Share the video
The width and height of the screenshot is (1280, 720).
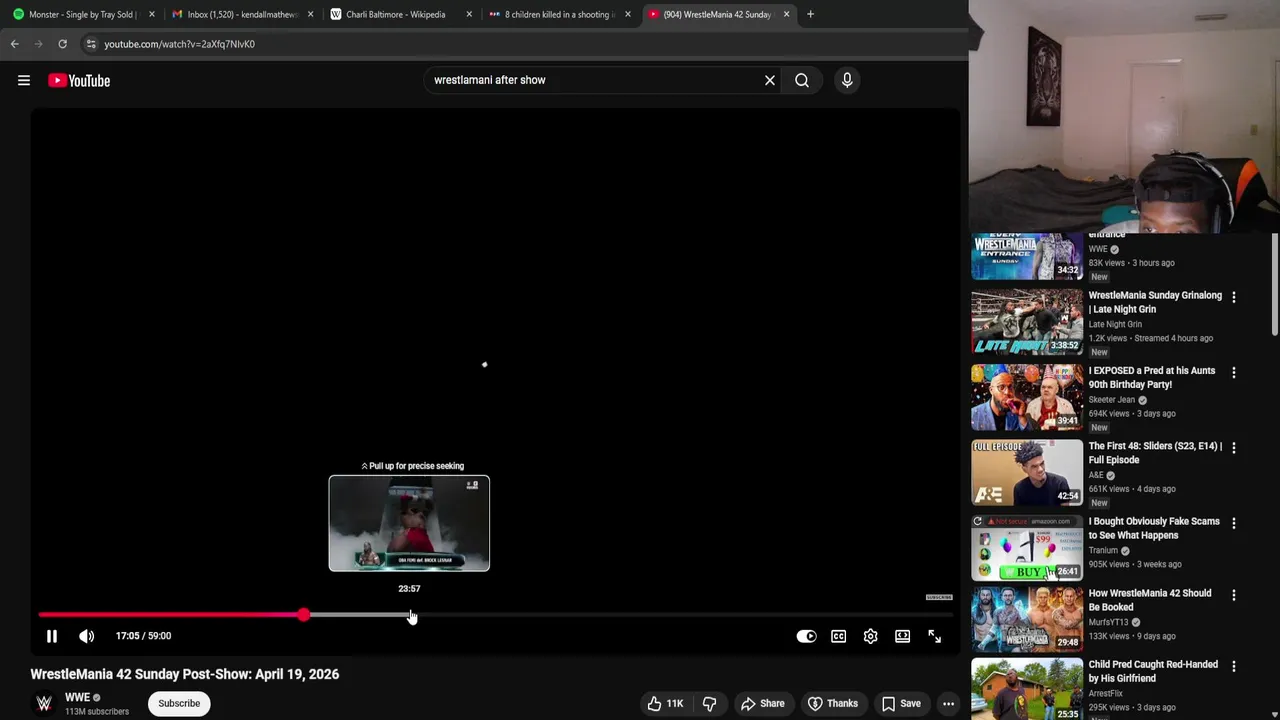pyautogui.click(x=762, y=703)
